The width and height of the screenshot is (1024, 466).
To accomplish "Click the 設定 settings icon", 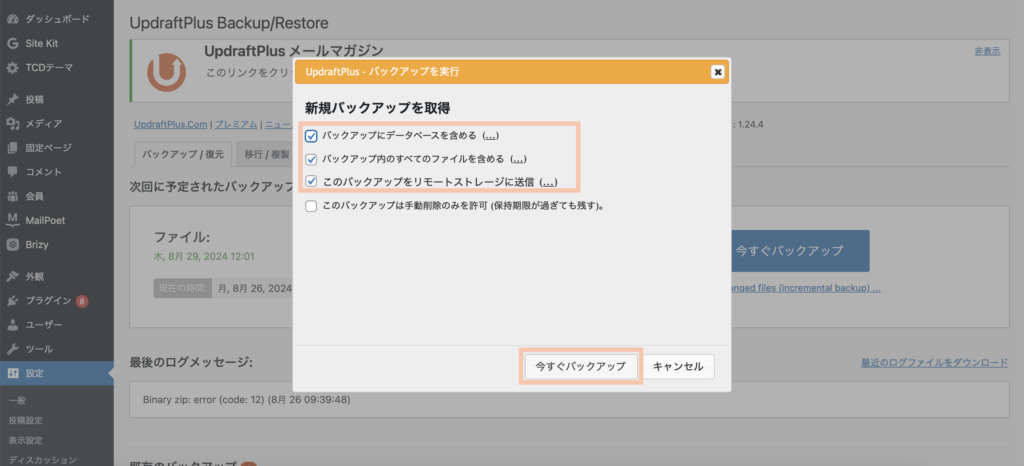I will (x=12, y=373).
